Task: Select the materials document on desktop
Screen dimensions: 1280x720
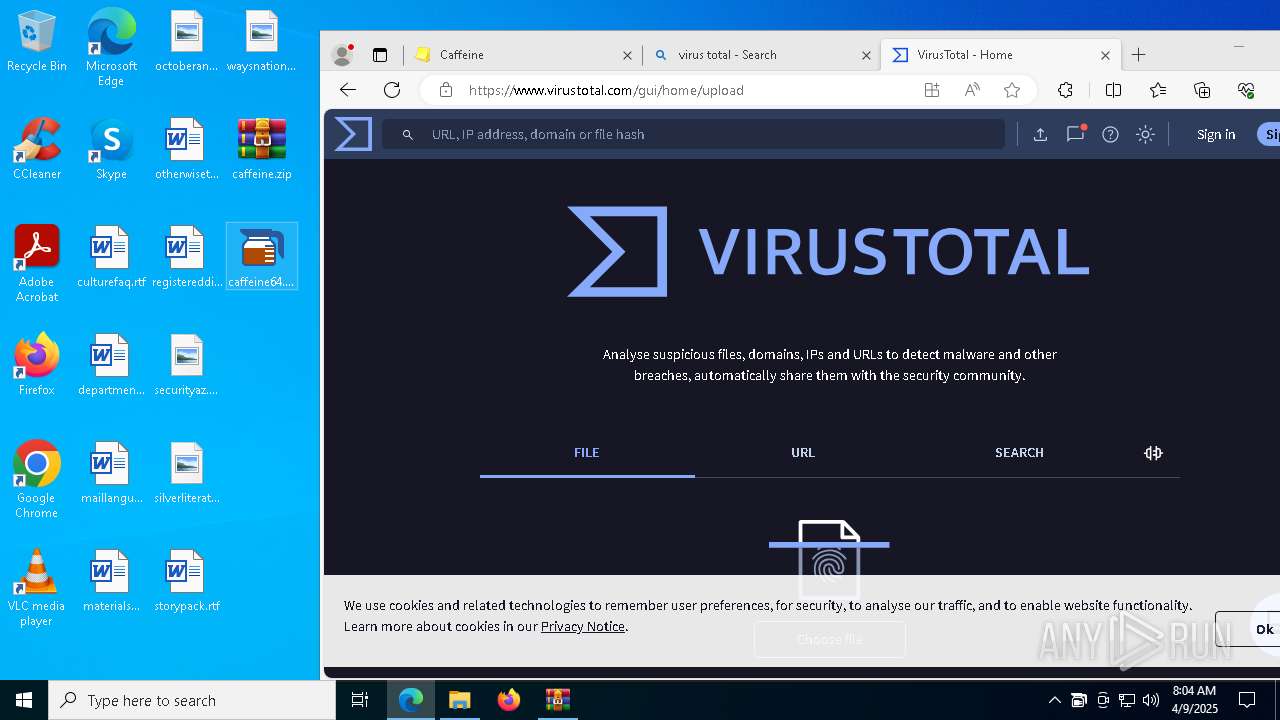Action: pyautogui.click(x=111, y=581)
